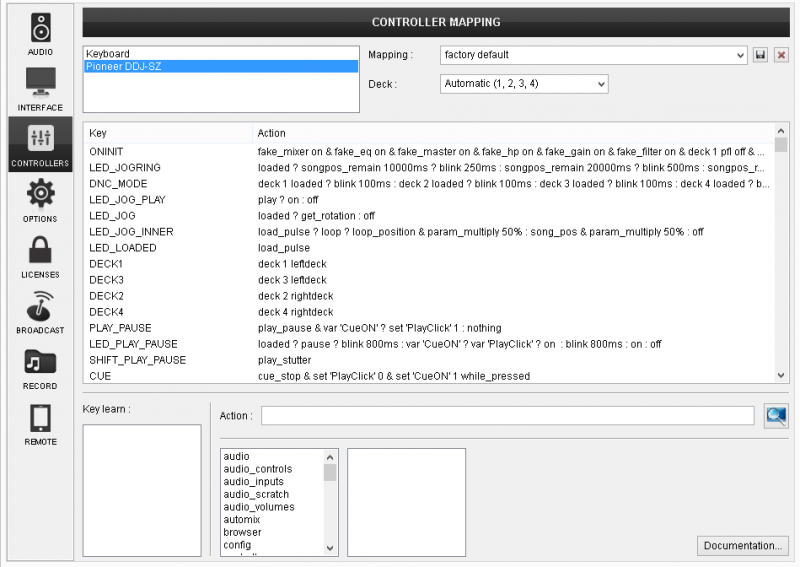
Task: Sort by the Key column header
Action: click(168, 133)
